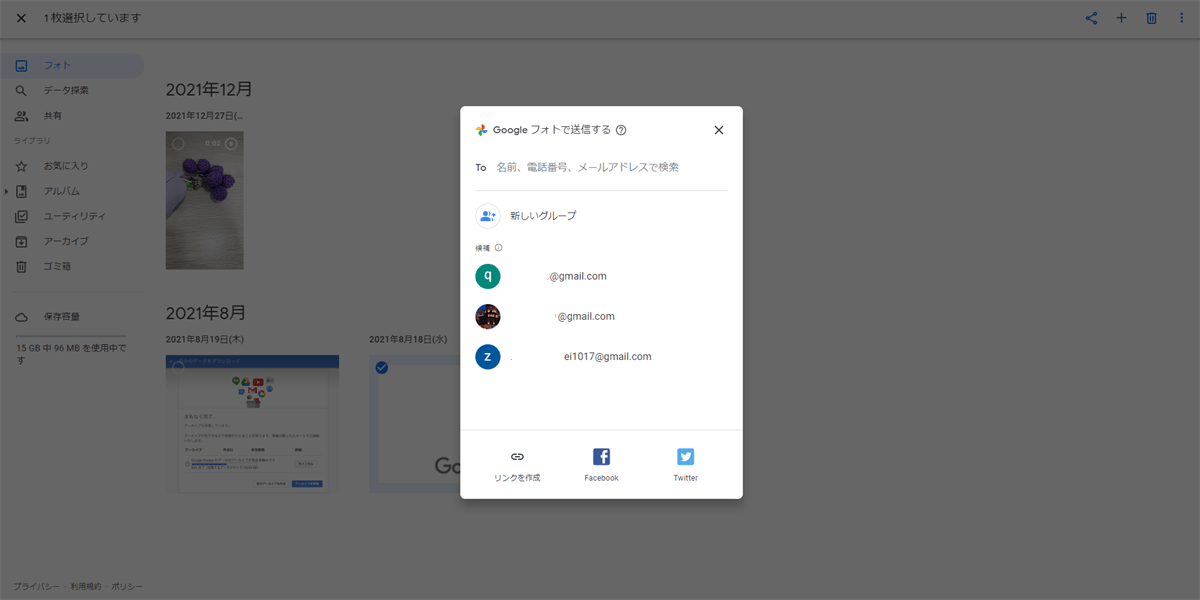Viewport: 1200px width, 600px height.
Task: Open the three-dot more options menu
Action: (1181, 18)
